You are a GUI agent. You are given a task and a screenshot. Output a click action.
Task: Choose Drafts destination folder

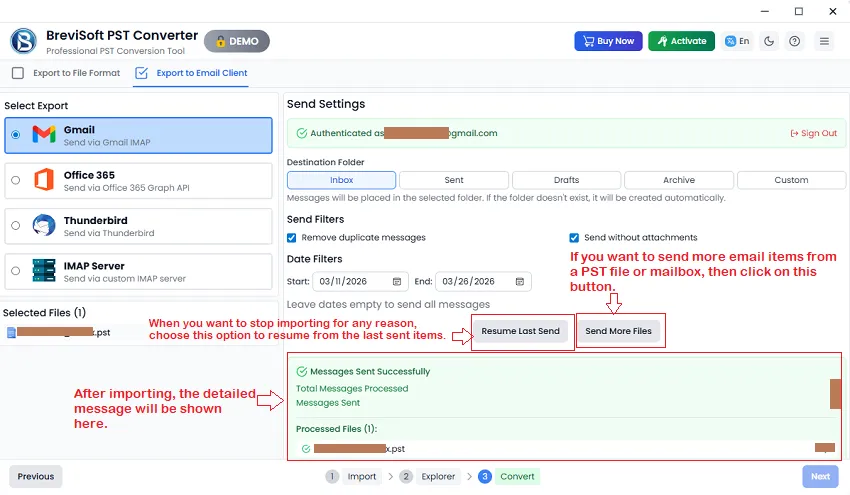point(566,180)
